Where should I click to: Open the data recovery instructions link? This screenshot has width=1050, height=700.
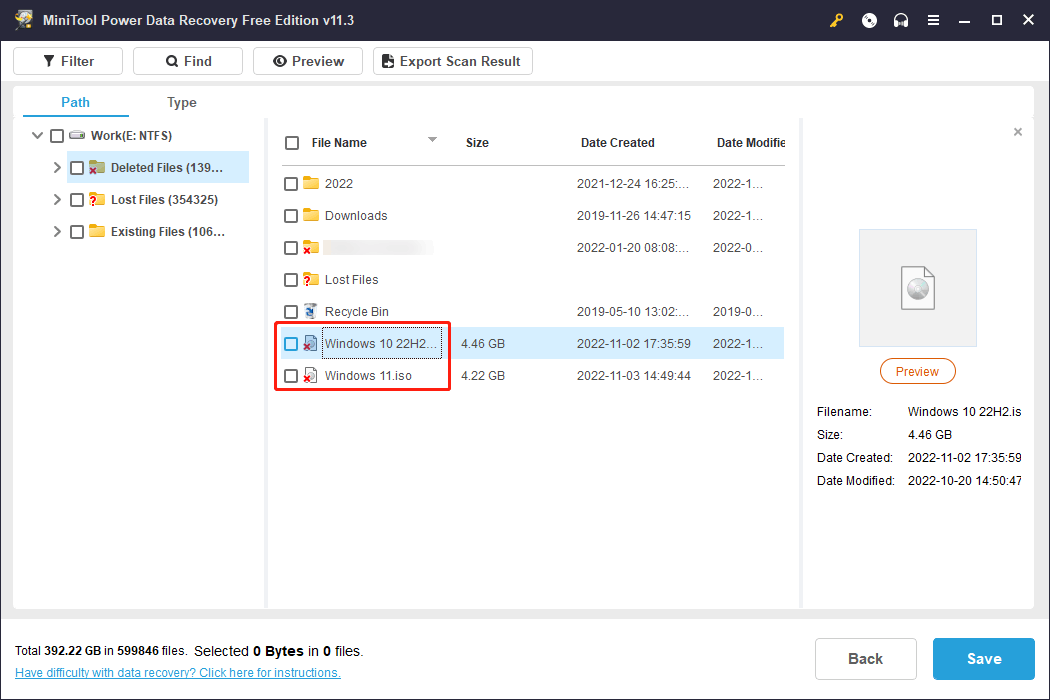(177, 673)
